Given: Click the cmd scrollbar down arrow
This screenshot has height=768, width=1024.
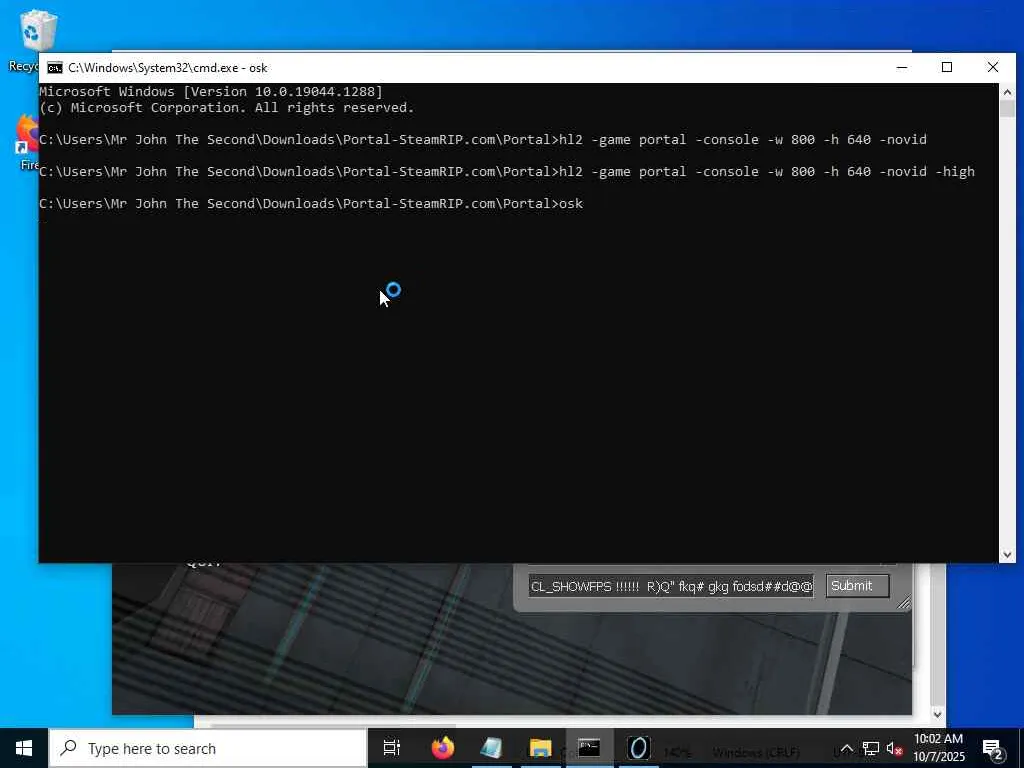Looking at the screenshot, I should 1007,555.
